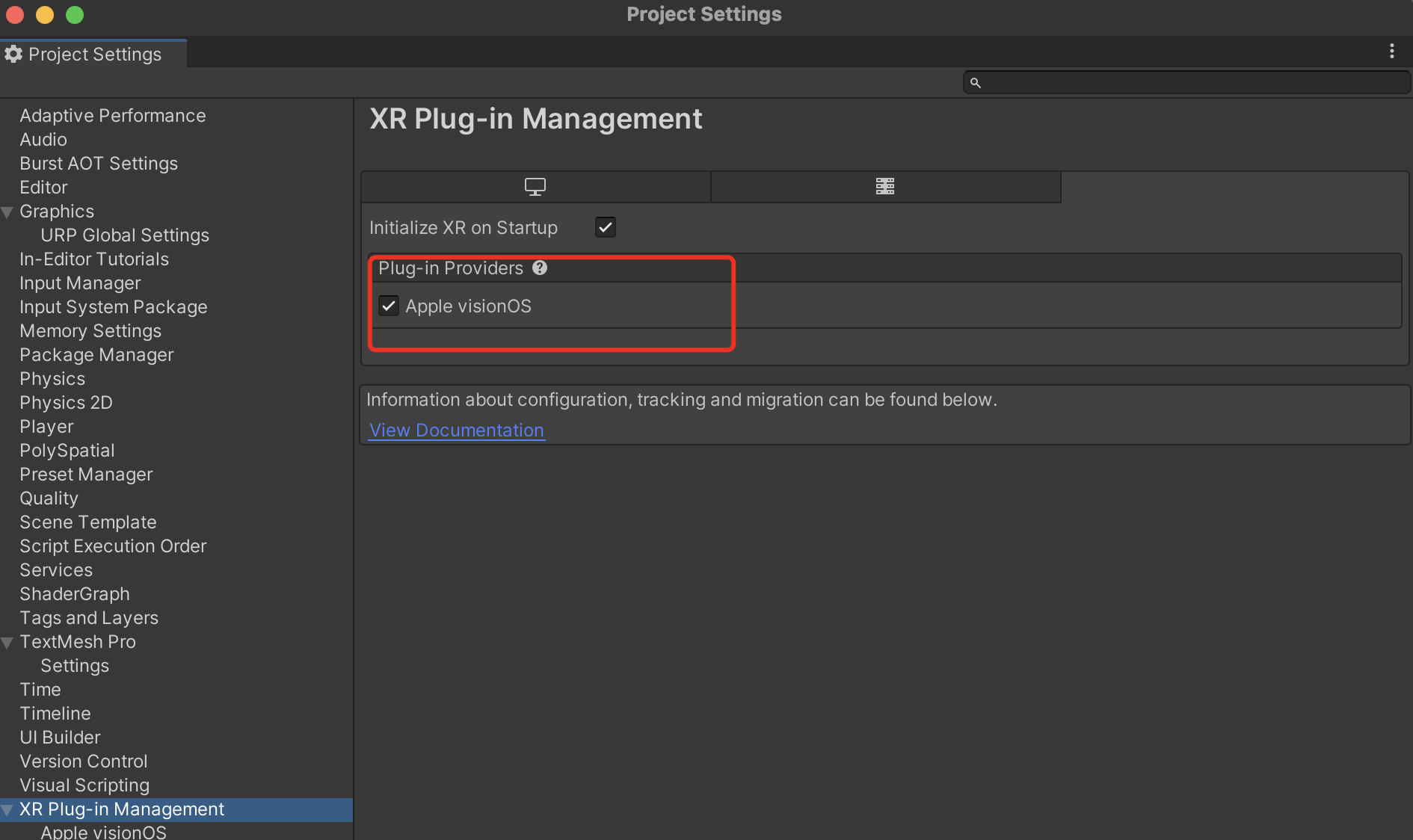
Task: Open the window options kebab menu
Action: point(1391,51)
